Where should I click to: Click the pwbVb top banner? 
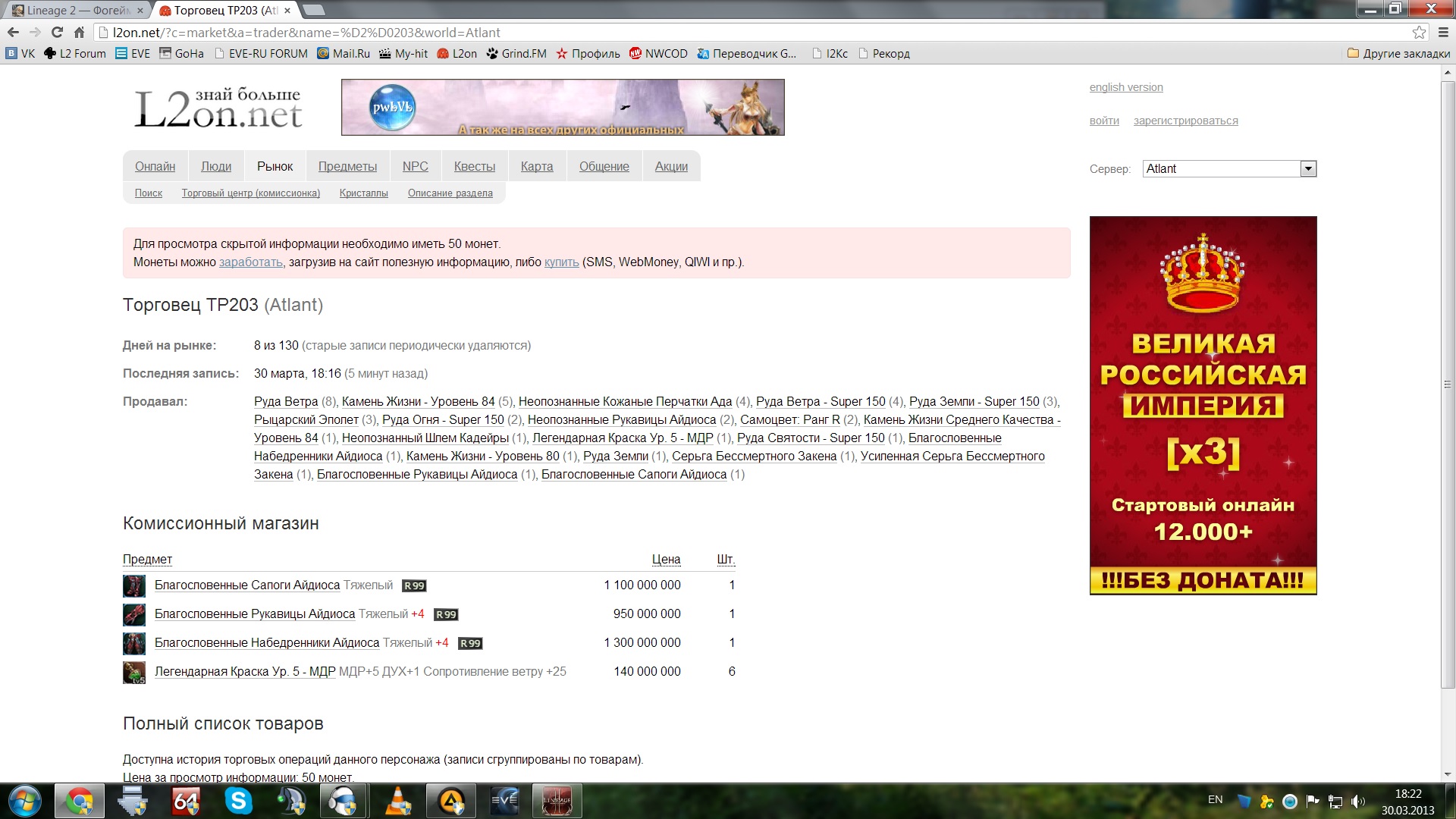563,107
